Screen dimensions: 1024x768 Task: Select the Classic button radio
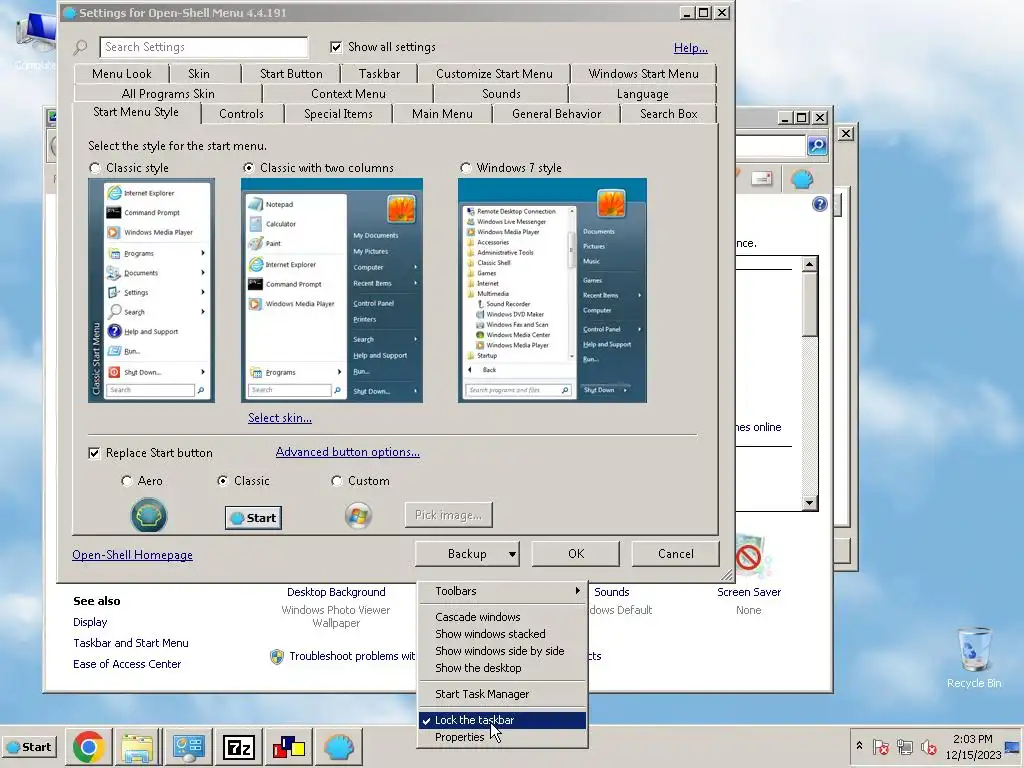coord(223,481)
